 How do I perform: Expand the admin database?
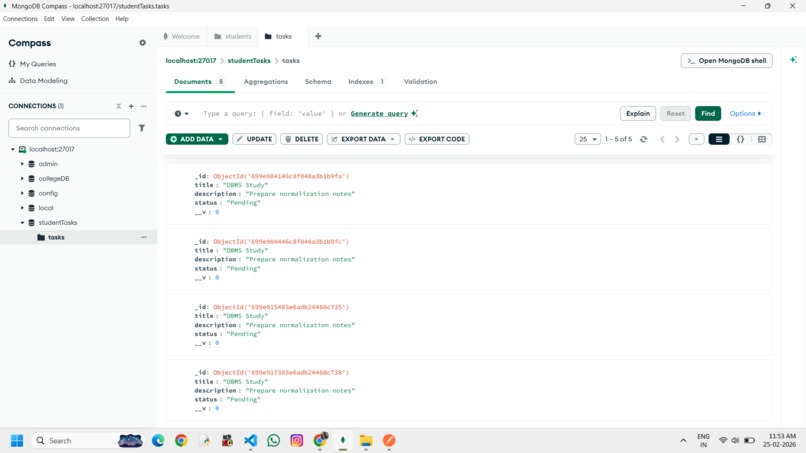(22, 164)
